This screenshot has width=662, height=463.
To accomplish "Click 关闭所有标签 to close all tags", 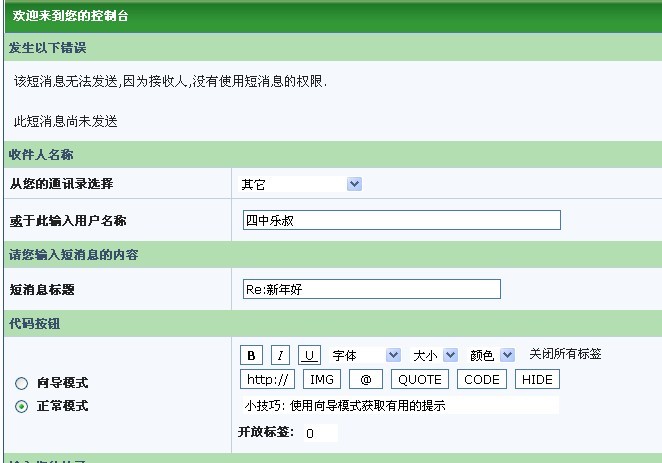I will pyautogui.click(x=565, y=354).
